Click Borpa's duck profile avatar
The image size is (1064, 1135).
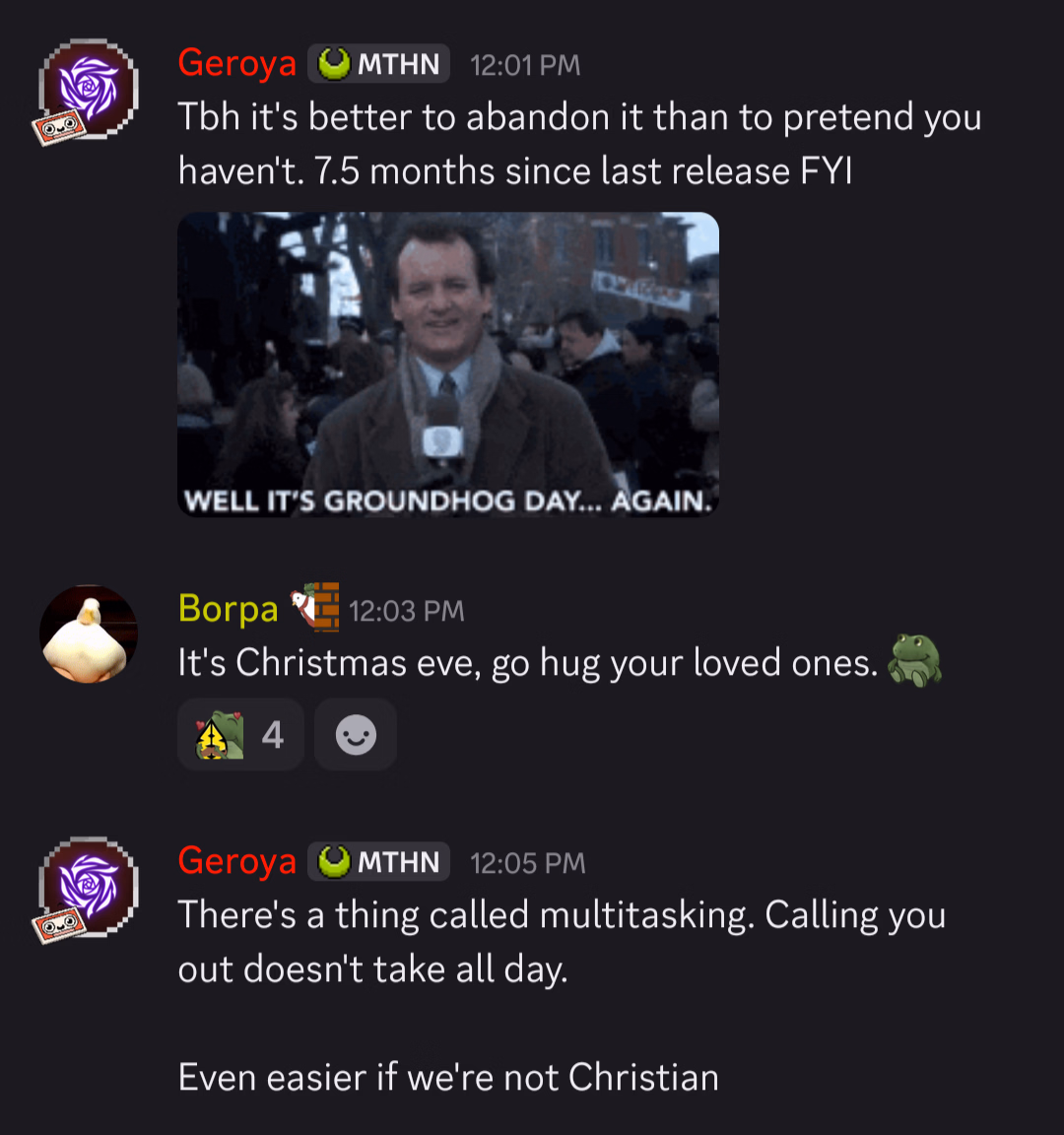pos(89,634)
